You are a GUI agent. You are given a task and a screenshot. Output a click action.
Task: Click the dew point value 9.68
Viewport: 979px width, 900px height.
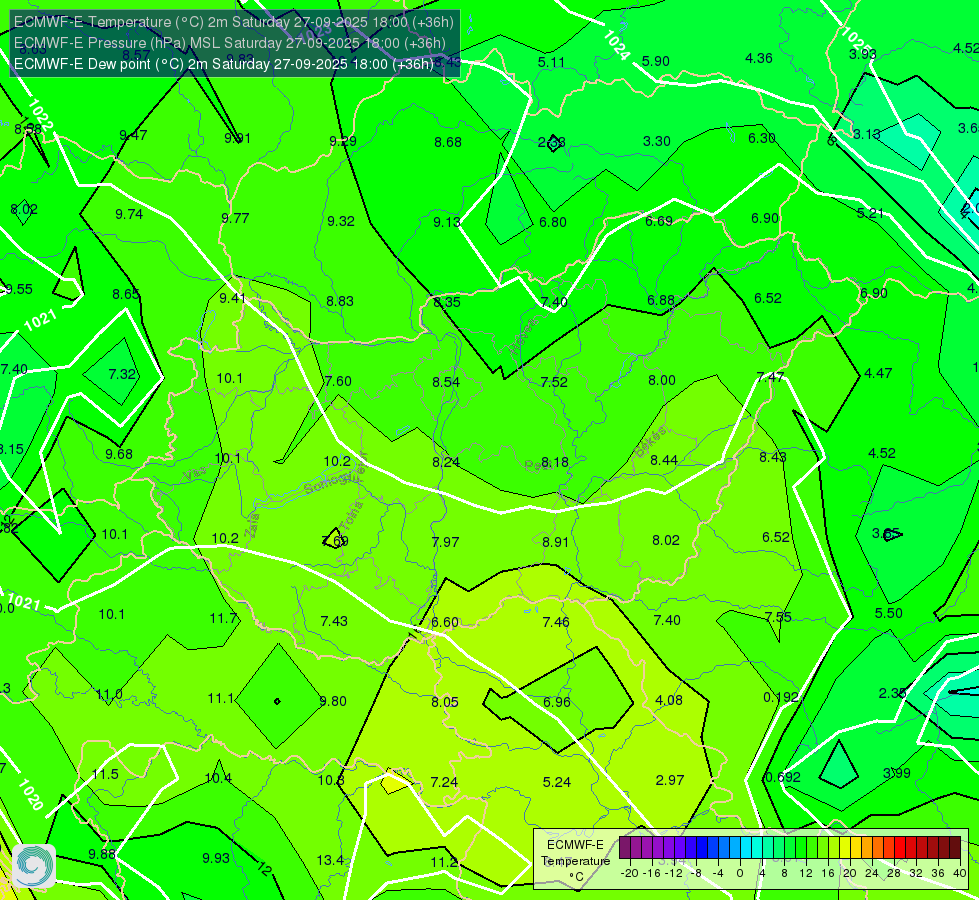coord(119,455)
